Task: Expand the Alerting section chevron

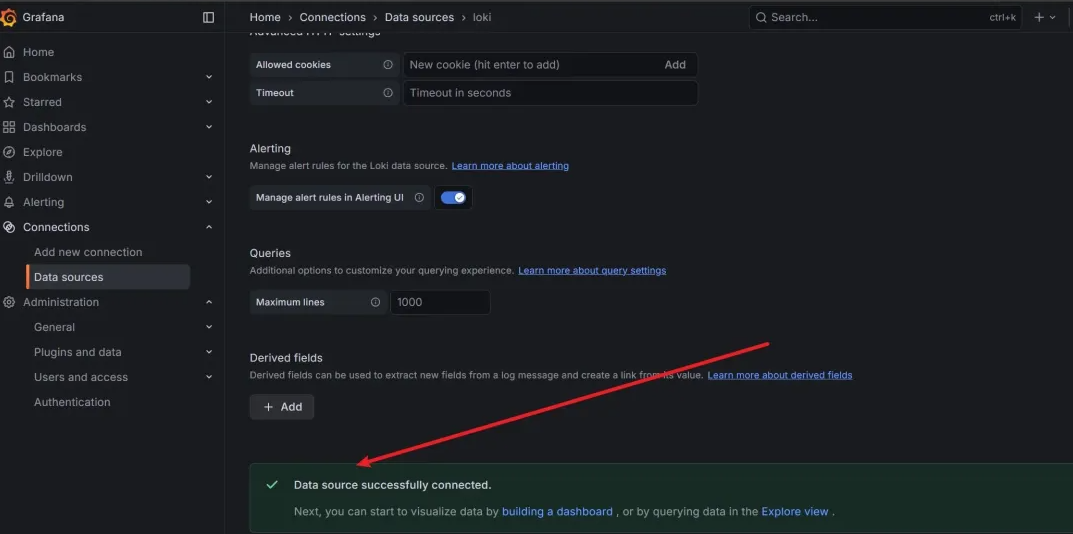Action: 209,202
